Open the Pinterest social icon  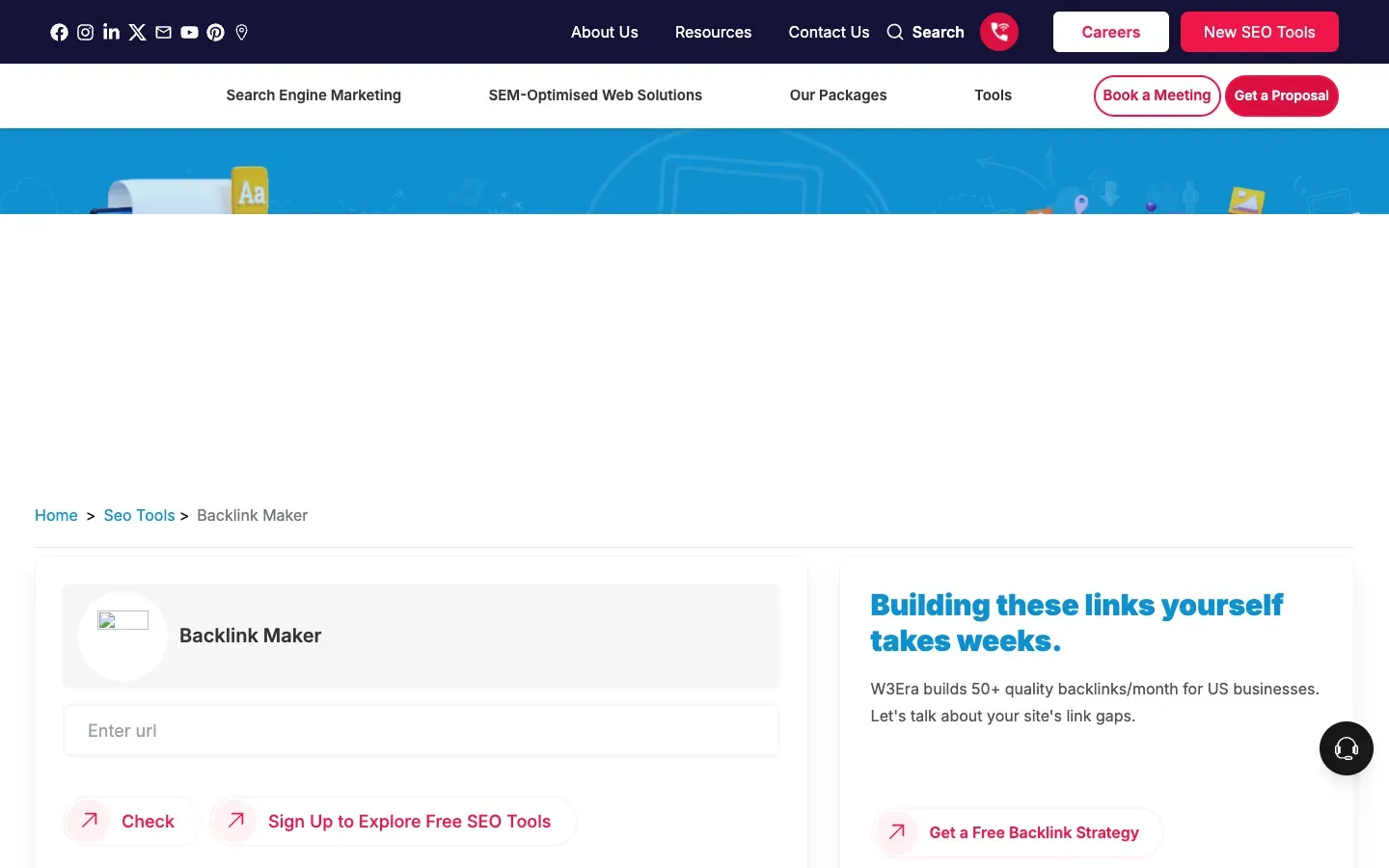point(215,32)
